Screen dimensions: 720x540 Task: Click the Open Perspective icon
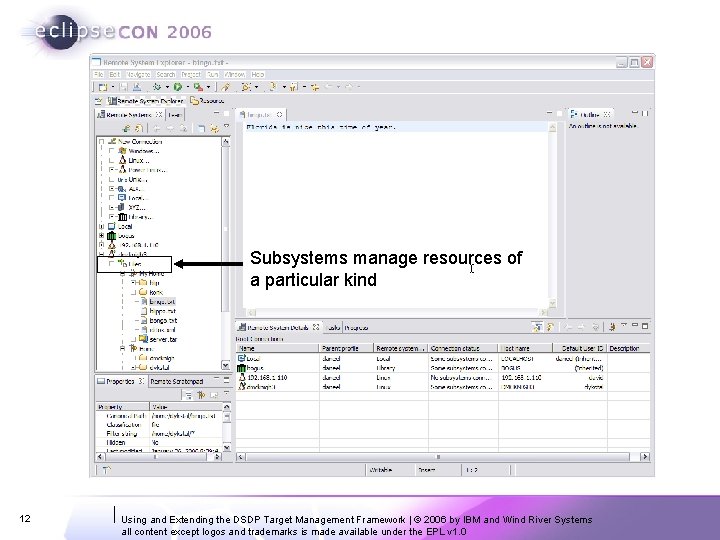98,101
